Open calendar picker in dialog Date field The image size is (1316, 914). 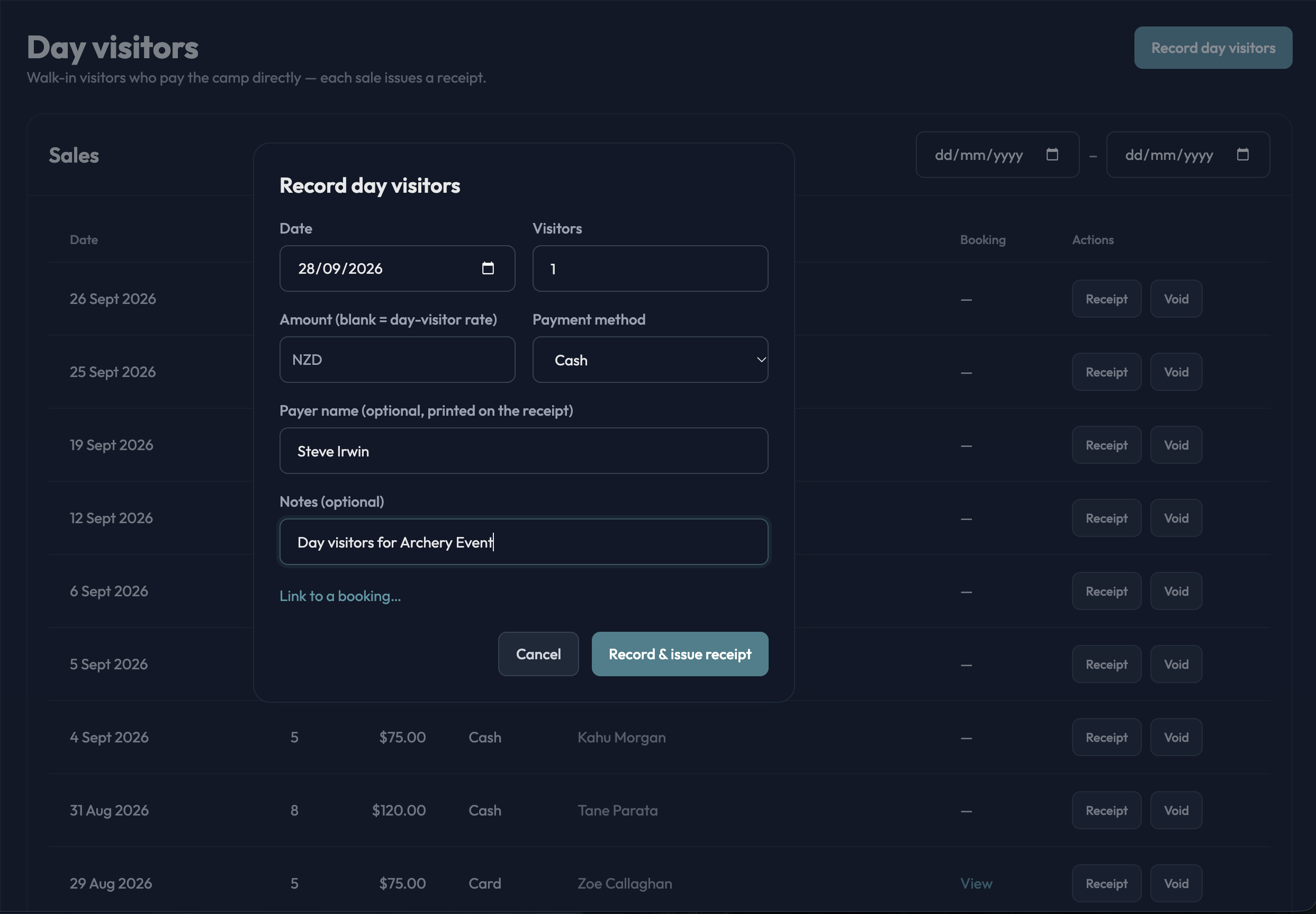coord(488,268)
